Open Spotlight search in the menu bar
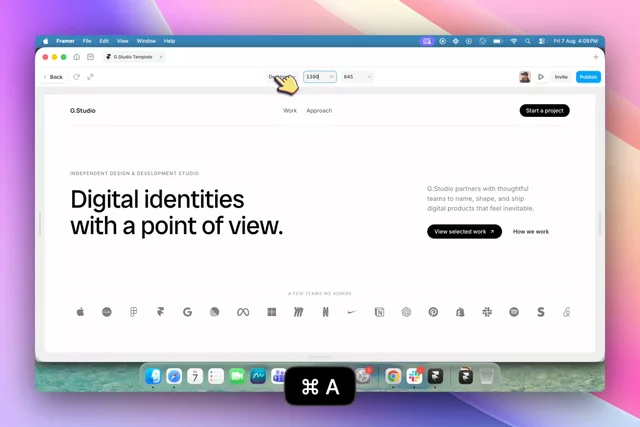 click(x=527, y=41)
